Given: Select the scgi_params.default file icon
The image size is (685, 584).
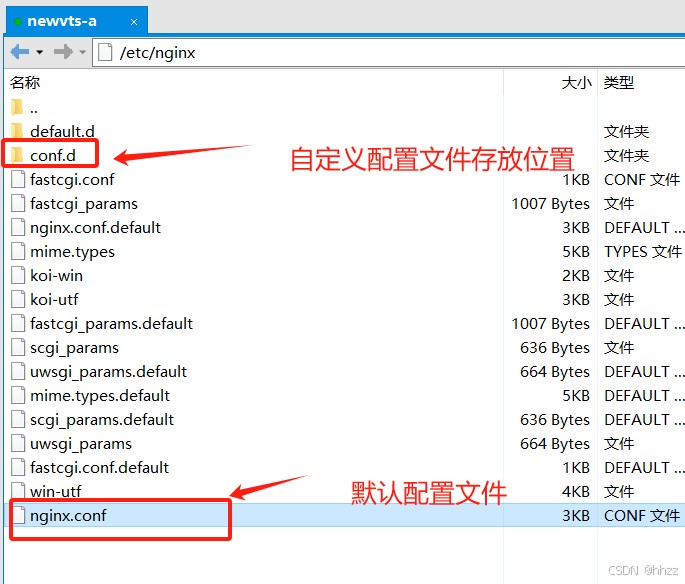Looking at the screenshot, I should [x=18, y=419].
